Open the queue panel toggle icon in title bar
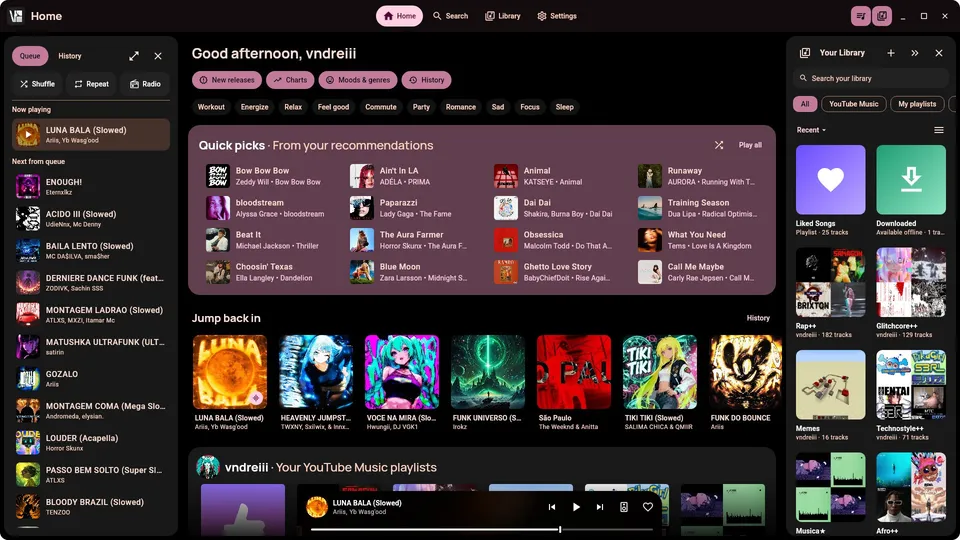The height and width of the screenshot is (540, 960). 861,16
